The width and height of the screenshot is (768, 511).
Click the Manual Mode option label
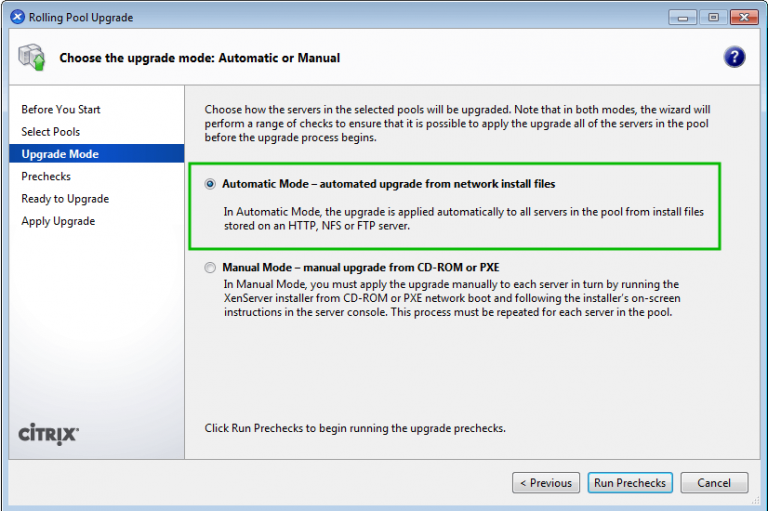(x=360, y=267)
